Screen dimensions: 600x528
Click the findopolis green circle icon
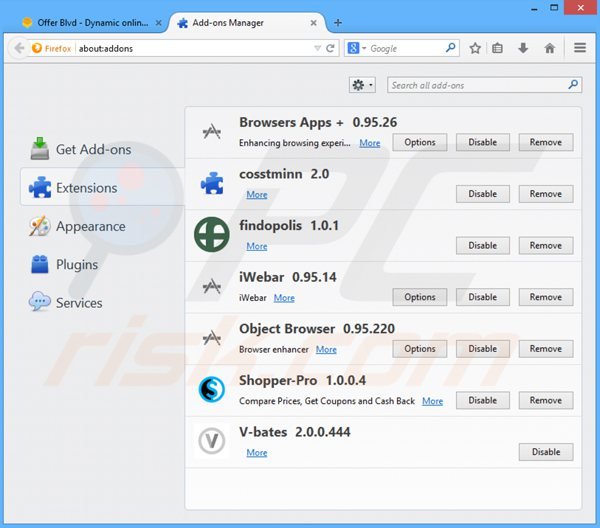[x=212, y=235]
